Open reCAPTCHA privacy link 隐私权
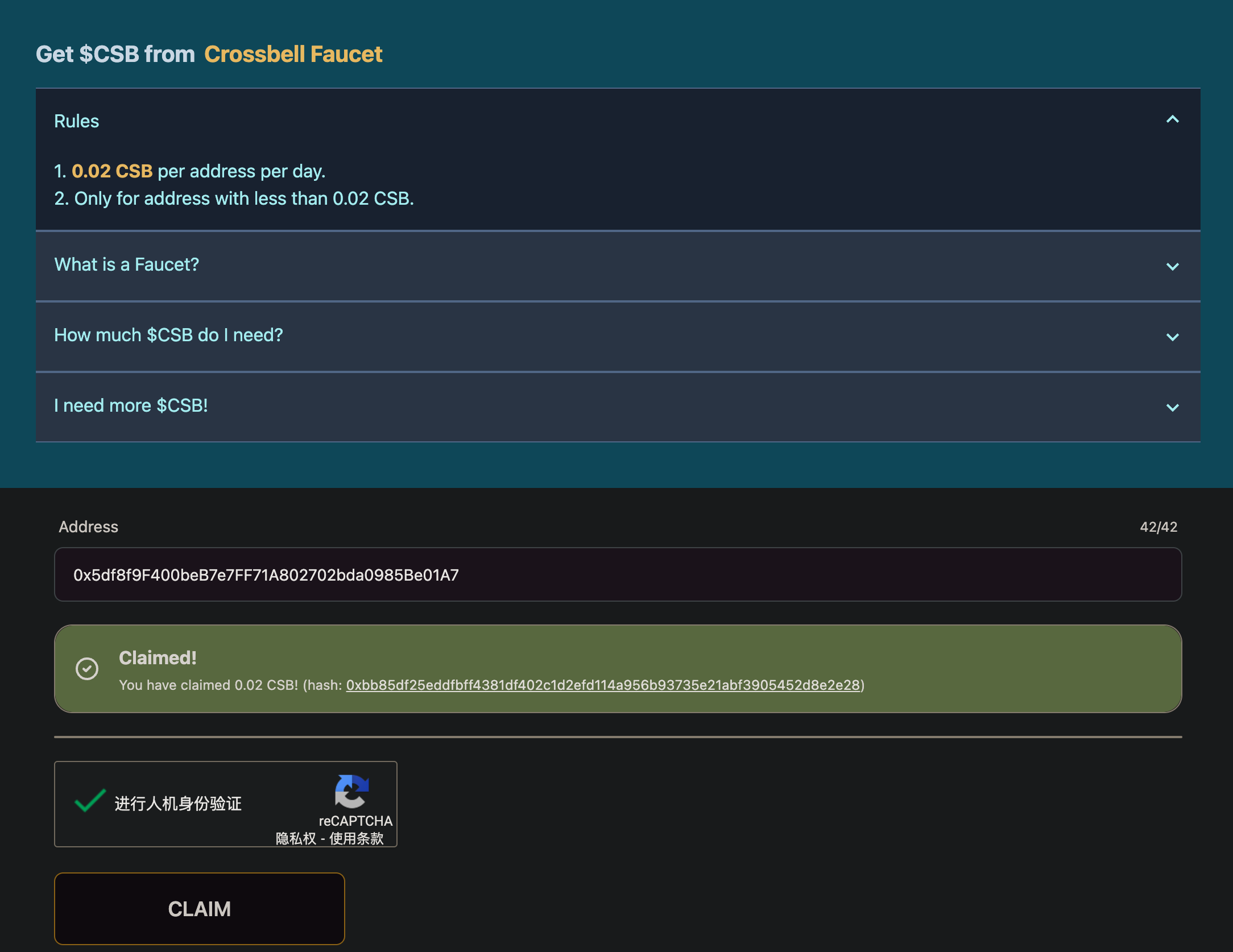Screen dimensions: 1233x952 295,838
